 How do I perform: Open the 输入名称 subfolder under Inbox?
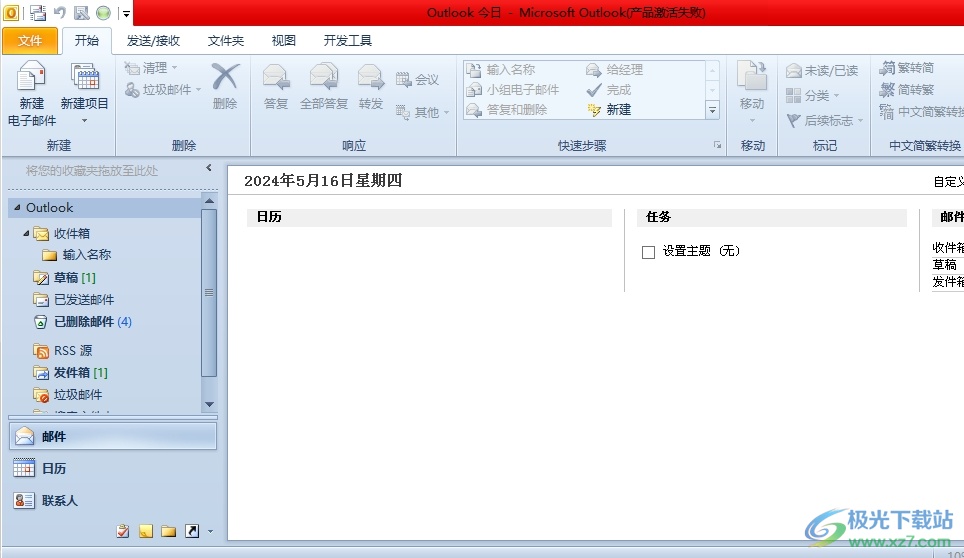pyautogui.click(x=77, y=255)
